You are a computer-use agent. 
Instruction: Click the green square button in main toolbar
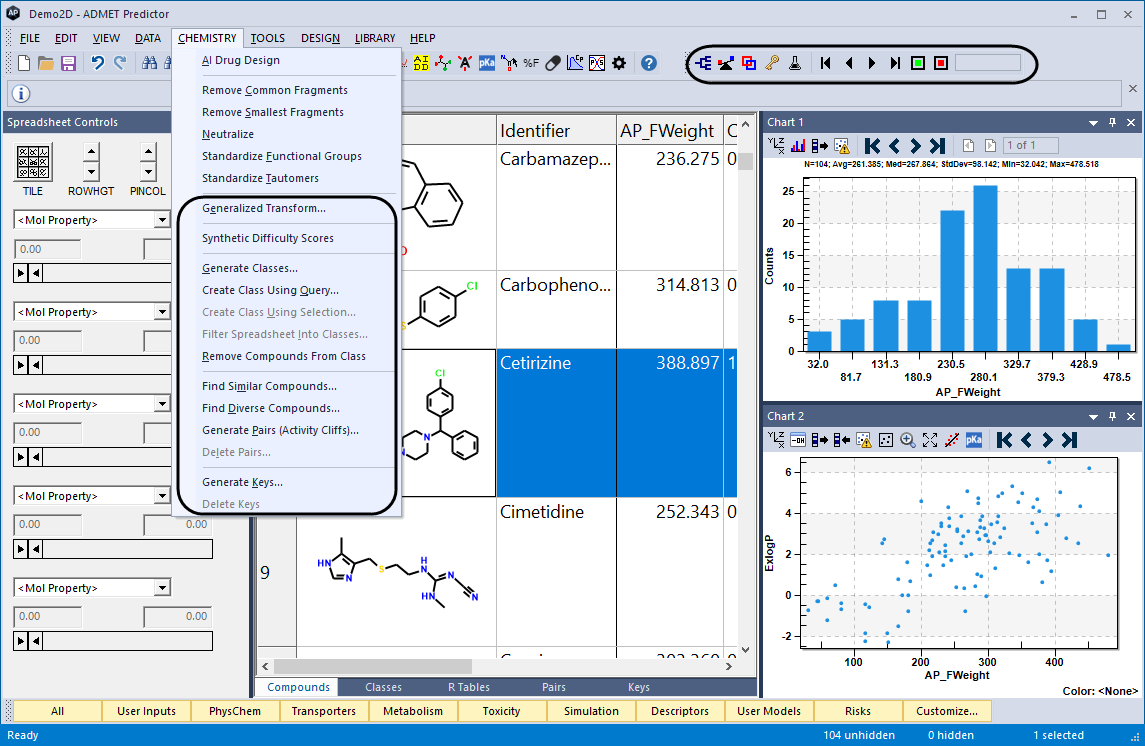click(918, 64)
